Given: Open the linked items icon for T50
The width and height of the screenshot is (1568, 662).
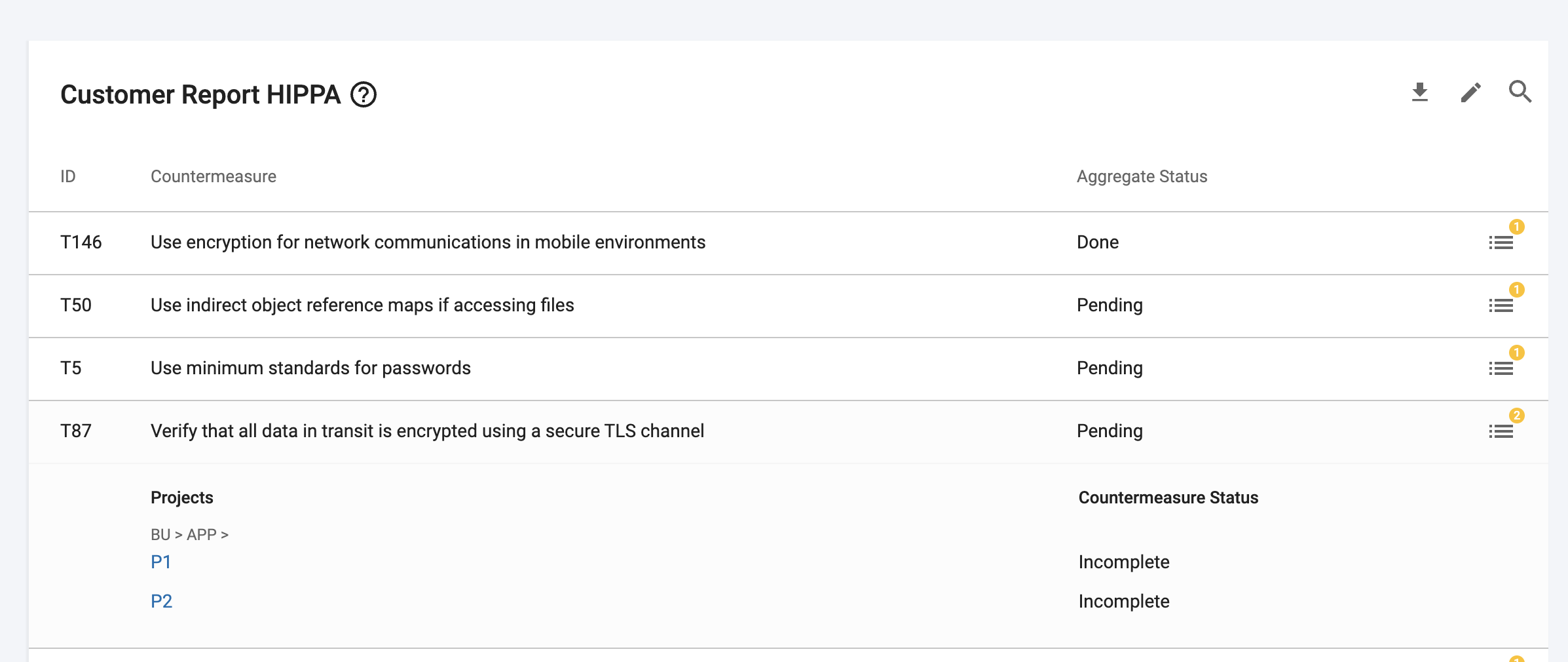Looking at the screenshot, I should [1502, 306].
